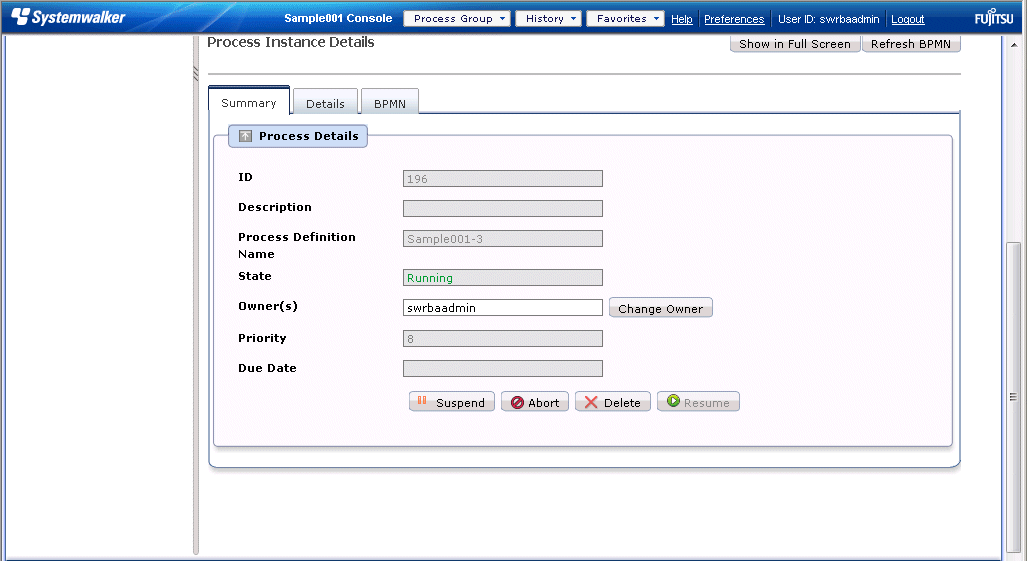Screen dimensions: 1027x561
Task: Click the Sample001 Console title
Action: tap(338, 18)
